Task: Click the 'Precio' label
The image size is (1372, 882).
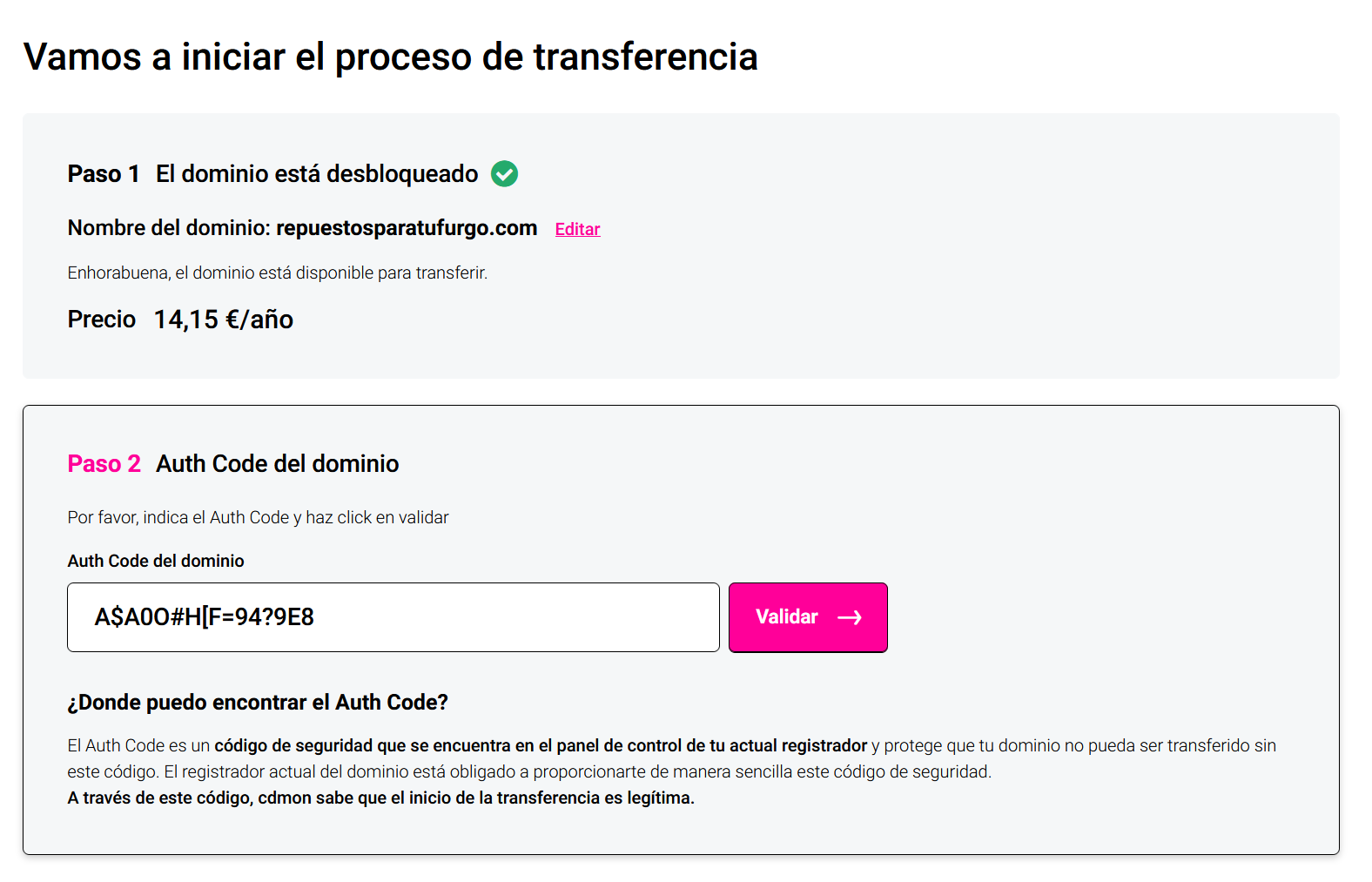Action: (x=102, y=320)
